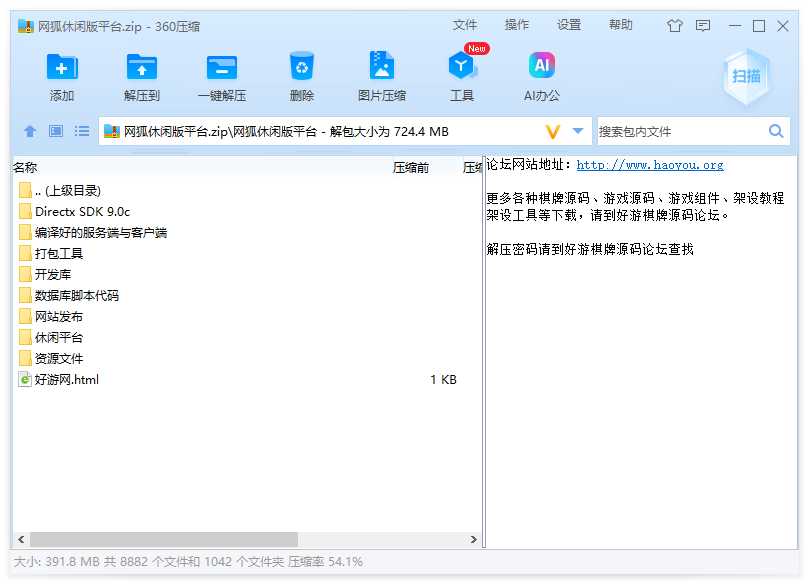Click the 1 KB size value
The width and height of the screenshot is (809, 584).
[443, 380]
